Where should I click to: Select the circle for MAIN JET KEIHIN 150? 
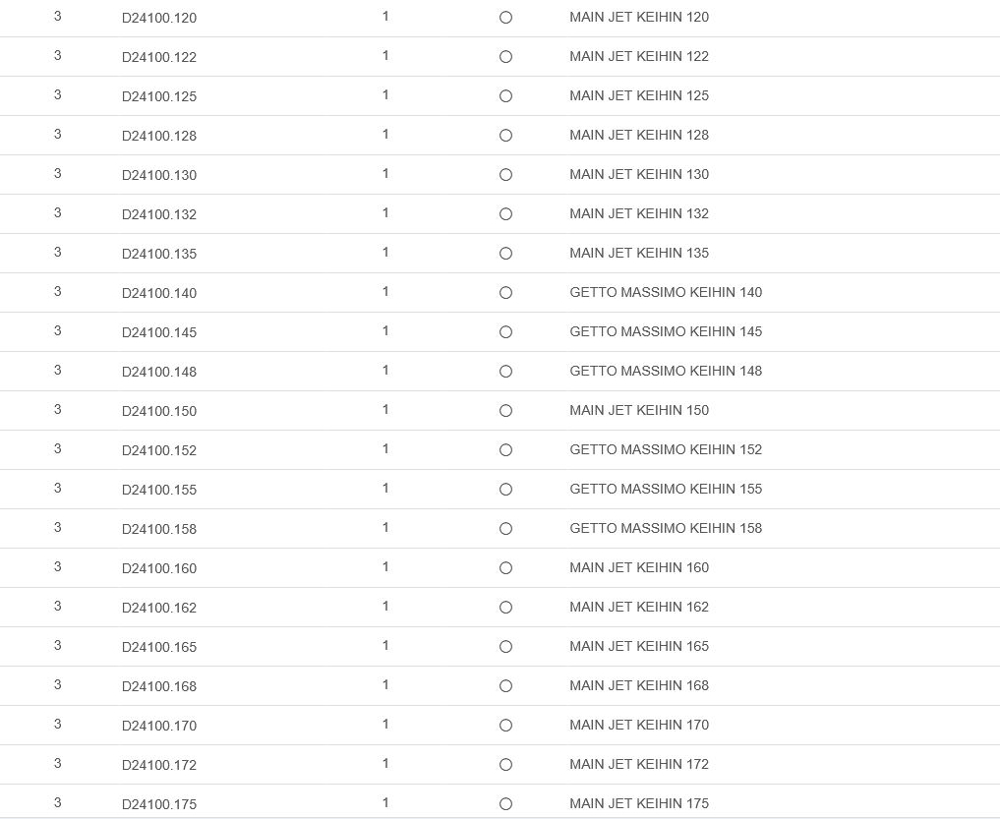[505, 411]
